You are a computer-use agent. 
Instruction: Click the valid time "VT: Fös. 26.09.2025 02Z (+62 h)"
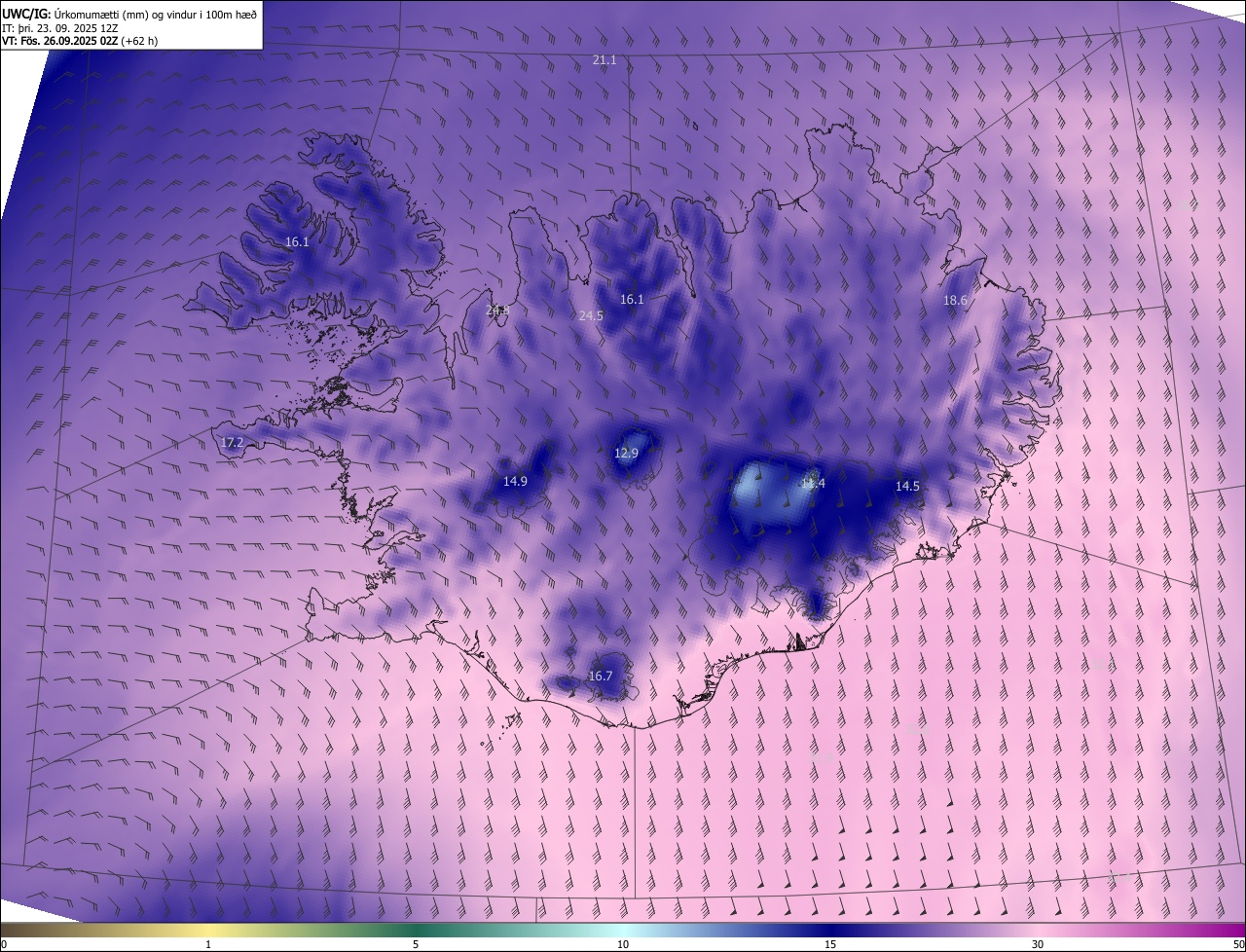tap(80, 41)
